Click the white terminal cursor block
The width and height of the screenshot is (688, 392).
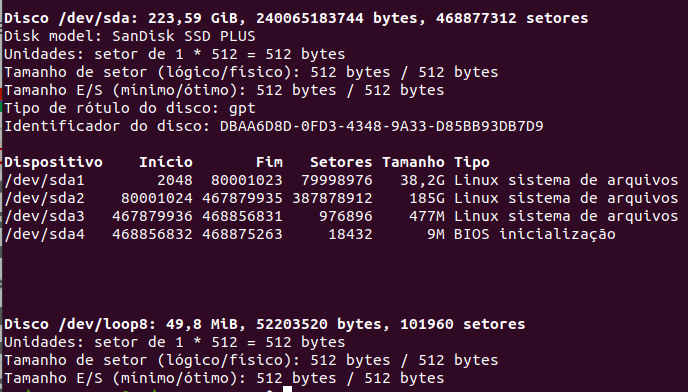tap(287, 389)
